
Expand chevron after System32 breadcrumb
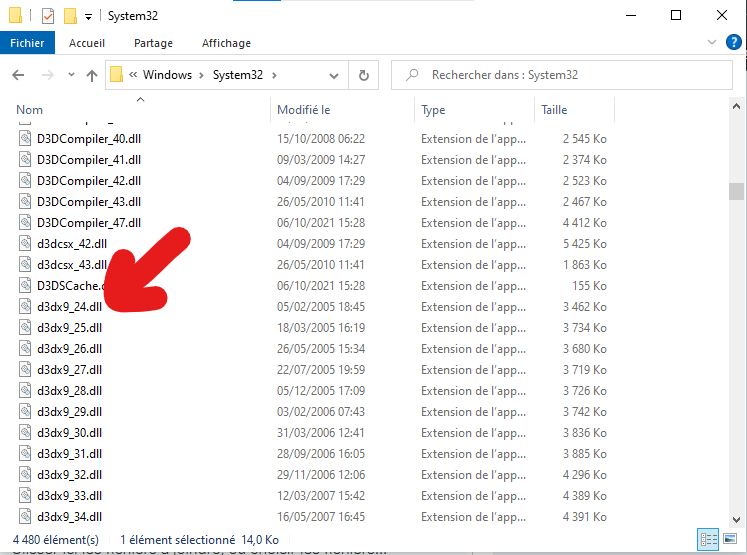tap(274, 75)
